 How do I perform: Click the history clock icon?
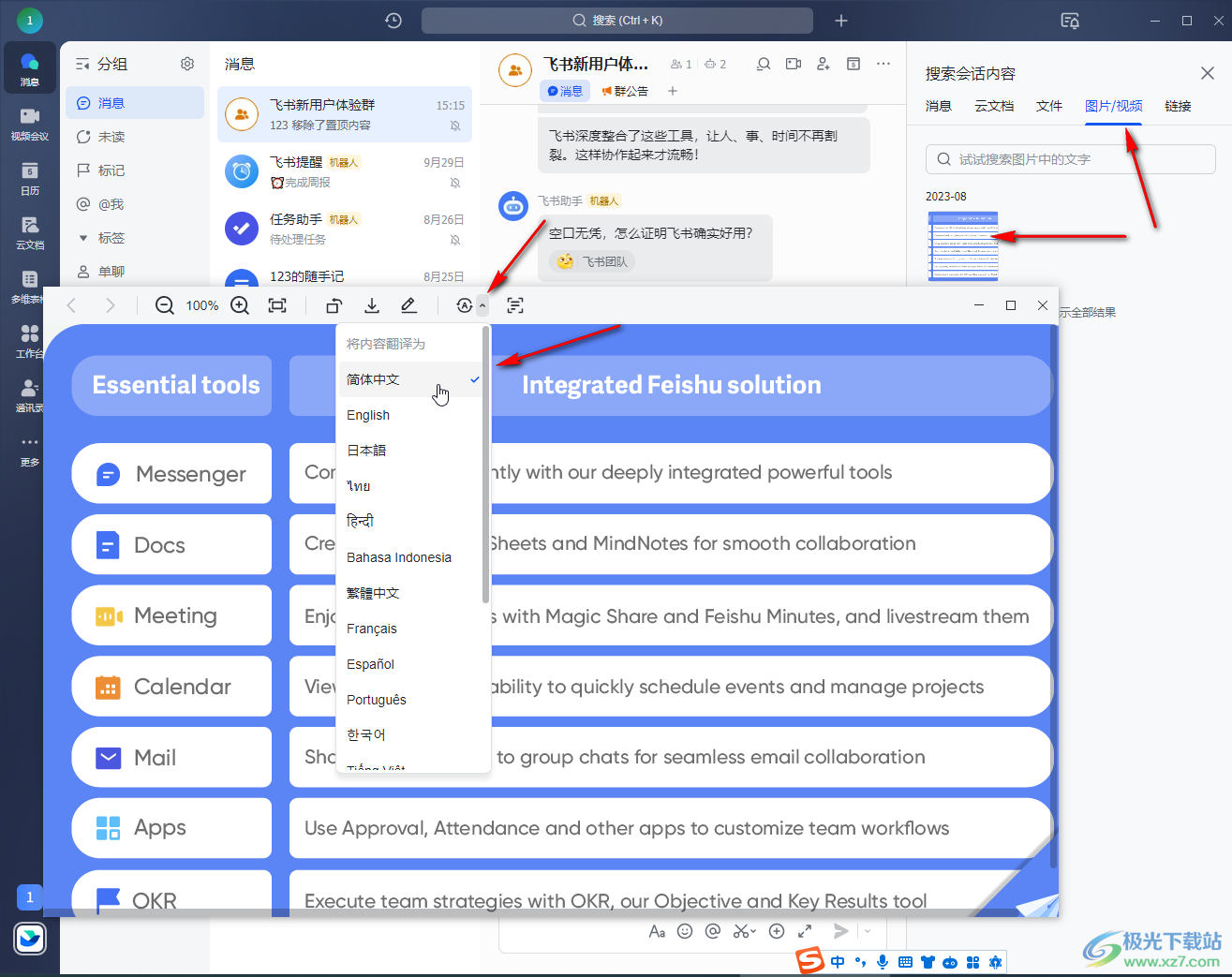coord(393,21)
